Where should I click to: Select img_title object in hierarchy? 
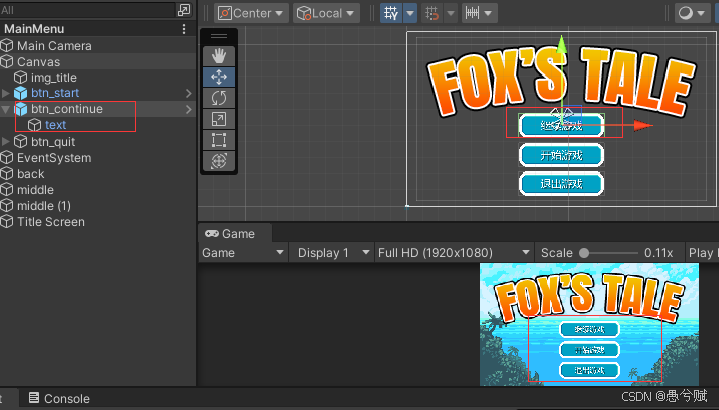pos(54,78)
